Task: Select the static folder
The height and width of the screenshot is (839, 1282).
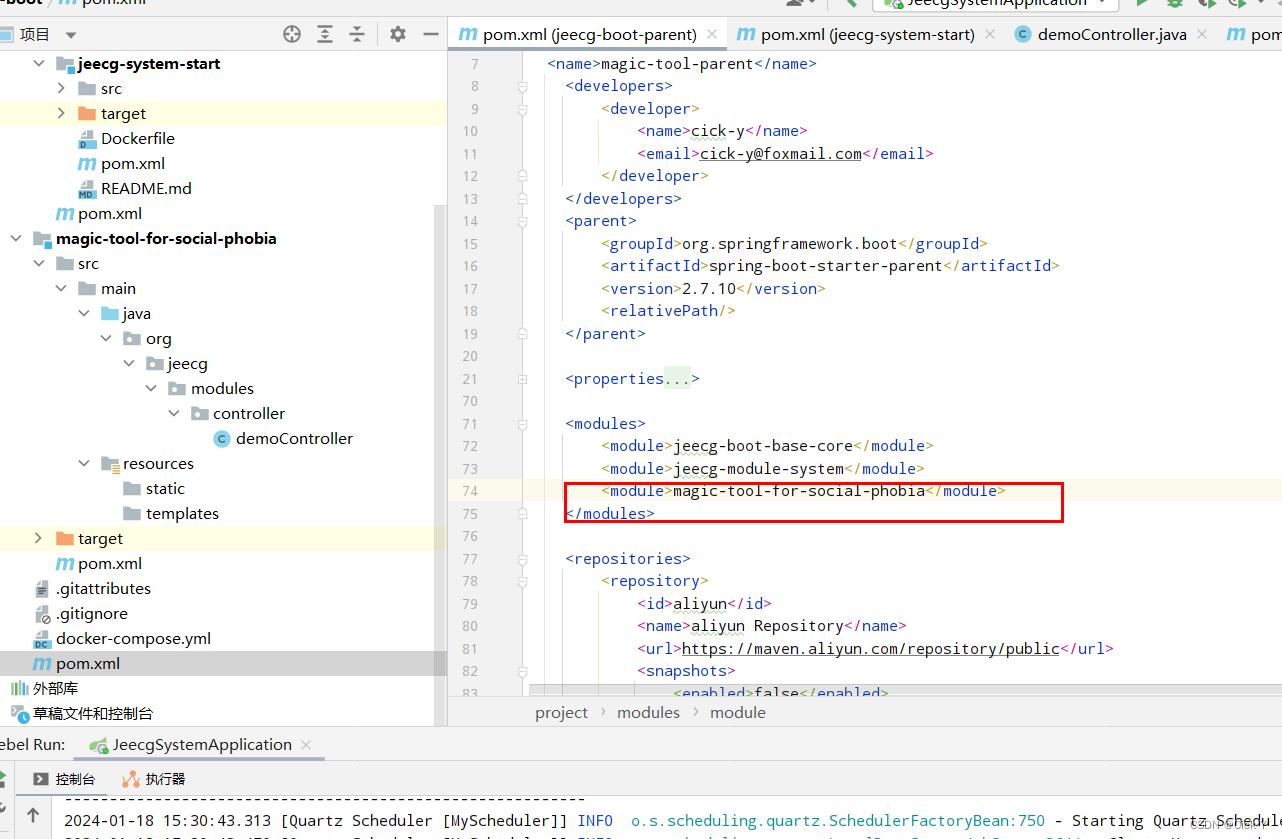Action: (x=165, y=488)
